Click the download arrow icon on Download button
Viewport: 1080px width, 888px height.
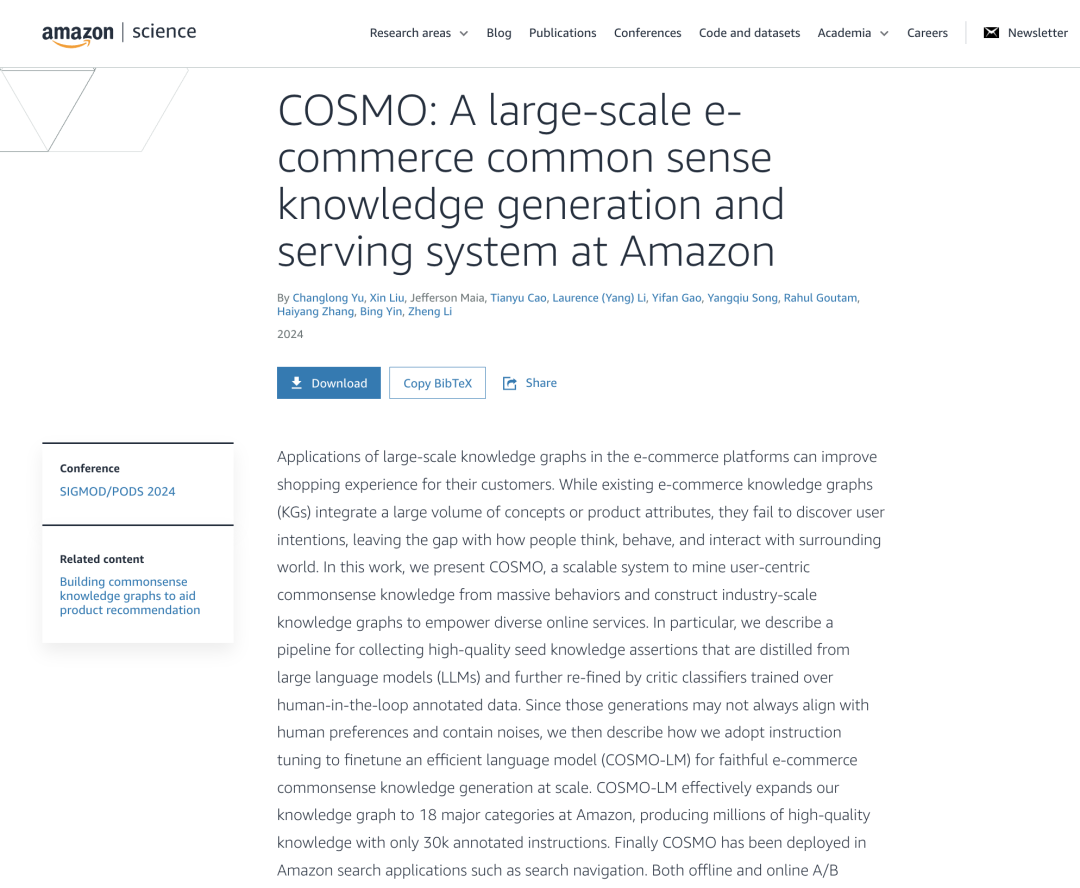point(297,383)
